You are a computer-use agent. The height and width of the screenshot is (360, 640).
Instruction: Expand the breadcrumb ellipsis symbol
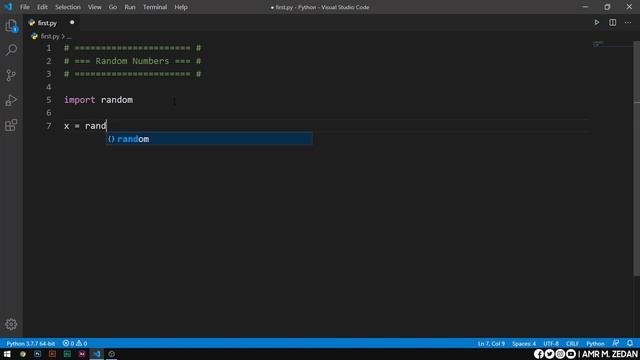(69, 36)
